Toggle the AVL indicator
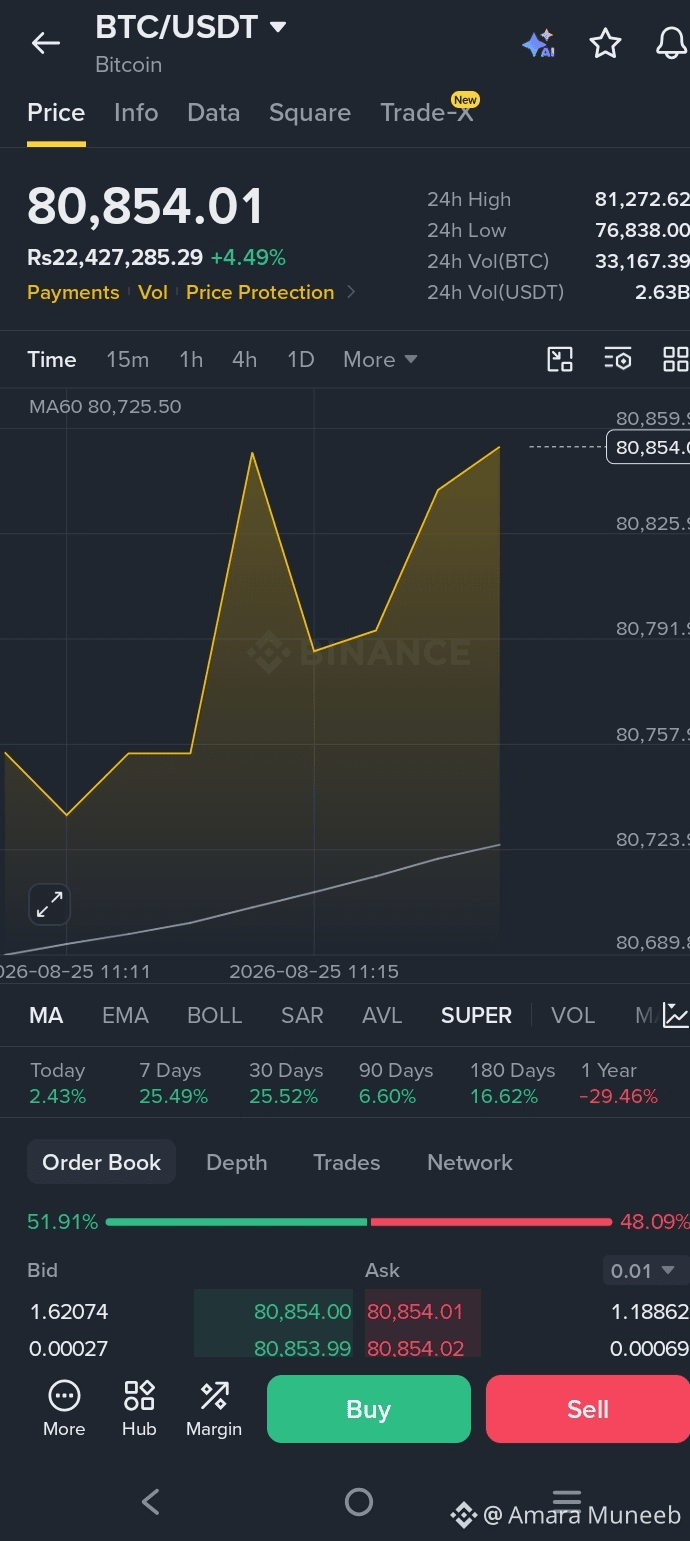The image size is (690, 1541). [x=382, y=1016]
